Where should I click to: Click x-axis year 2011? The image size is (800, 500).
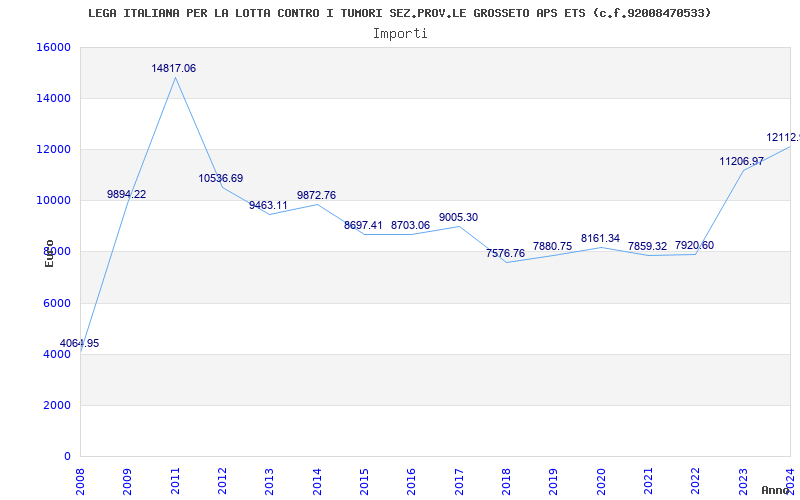point(175,482)
